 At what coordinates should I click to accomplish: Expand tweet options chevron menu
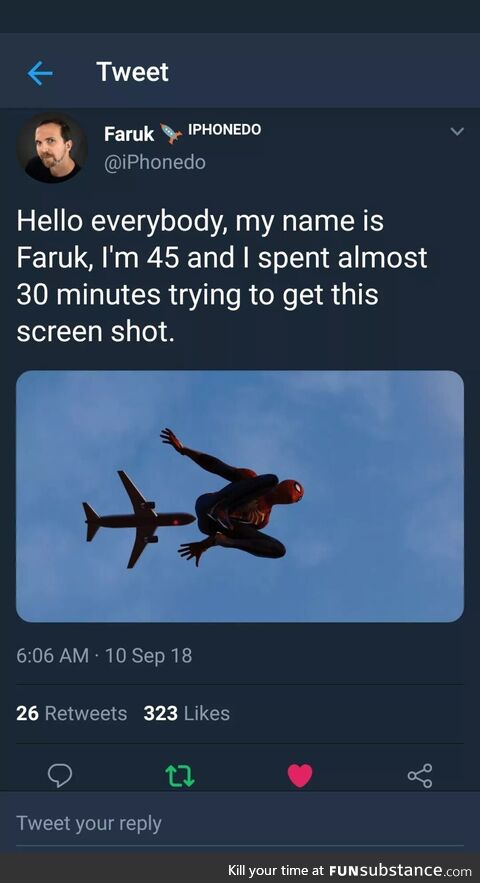[457, 131]
